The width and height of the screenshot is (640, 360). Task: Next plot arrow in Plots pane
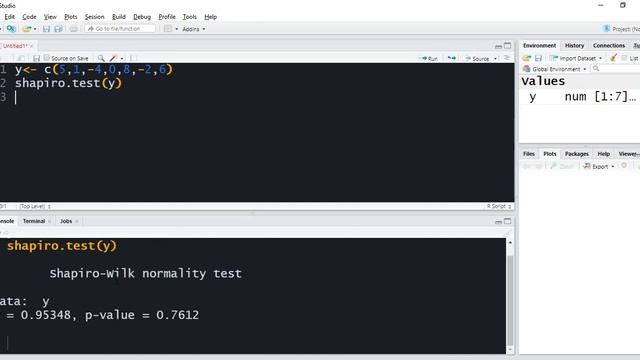click(538, 166)
